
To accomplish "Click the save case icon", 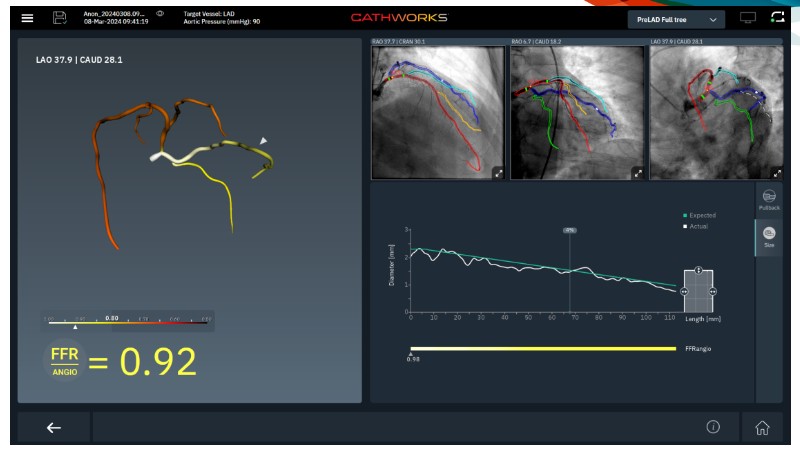I will [x=59, y=19].
